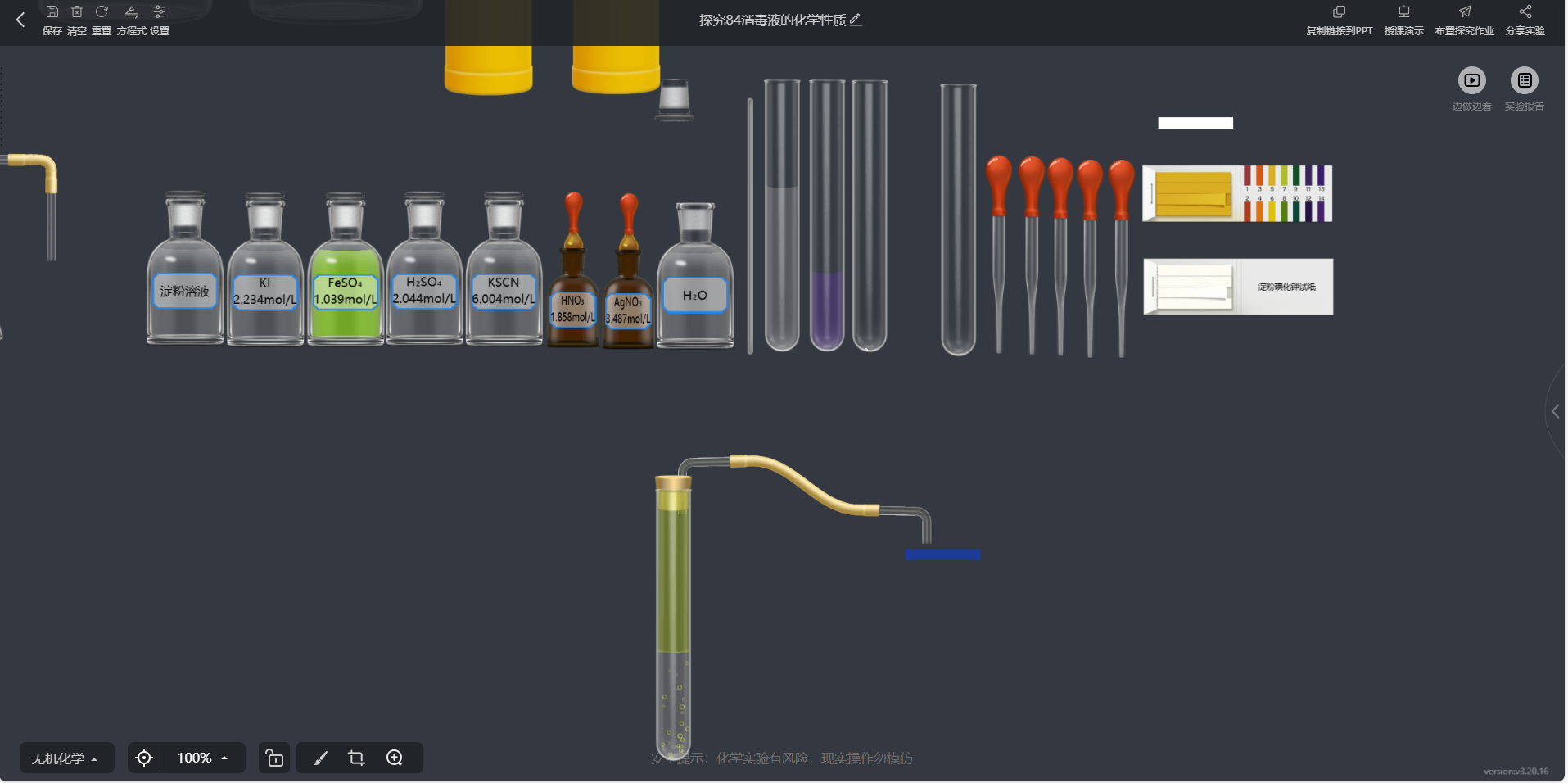This screenshot has height=783, width=1568.
Task: Select the yellow rubber delivery tube
Action: tap(804, 485)
